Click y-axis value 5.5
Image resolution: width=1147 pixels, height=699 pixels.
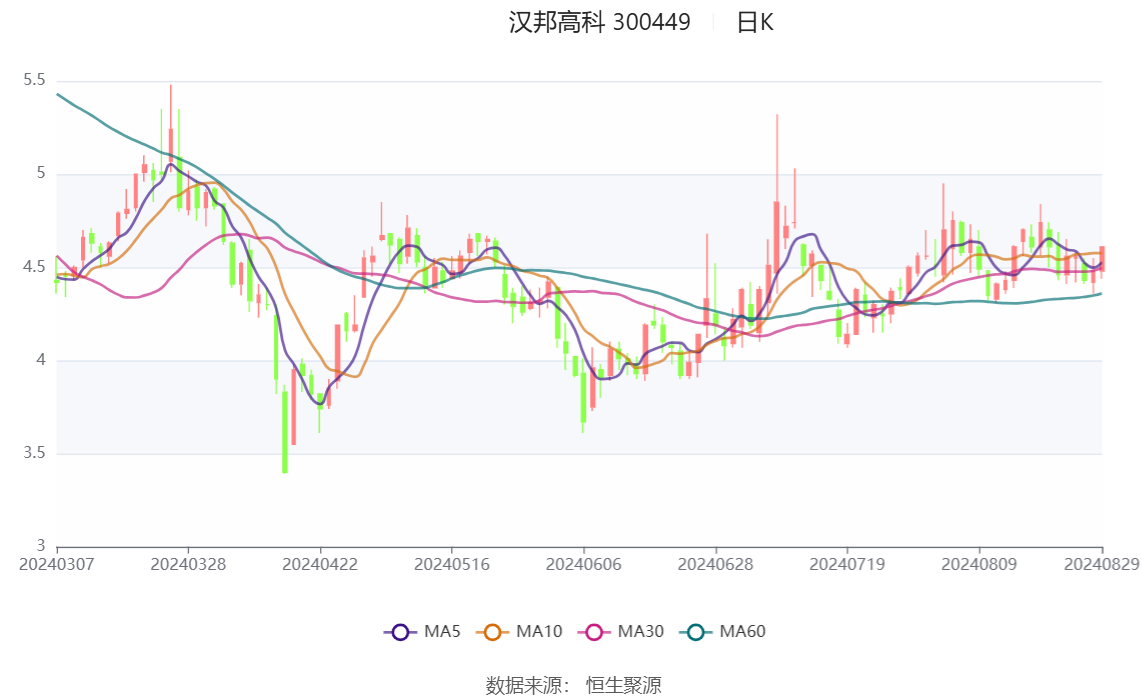click(x=34, y=80)
